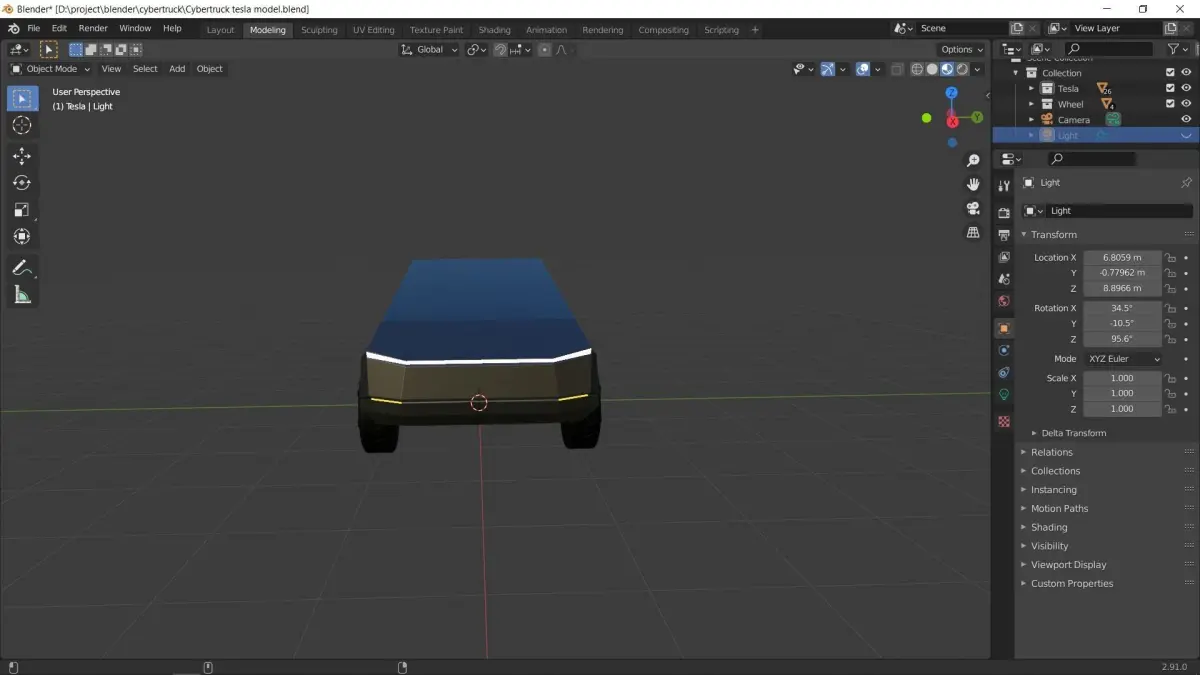Screen dimensions: 1200x675
Task: Open the viewport shading options dropdown
Action: coord(978,69)
